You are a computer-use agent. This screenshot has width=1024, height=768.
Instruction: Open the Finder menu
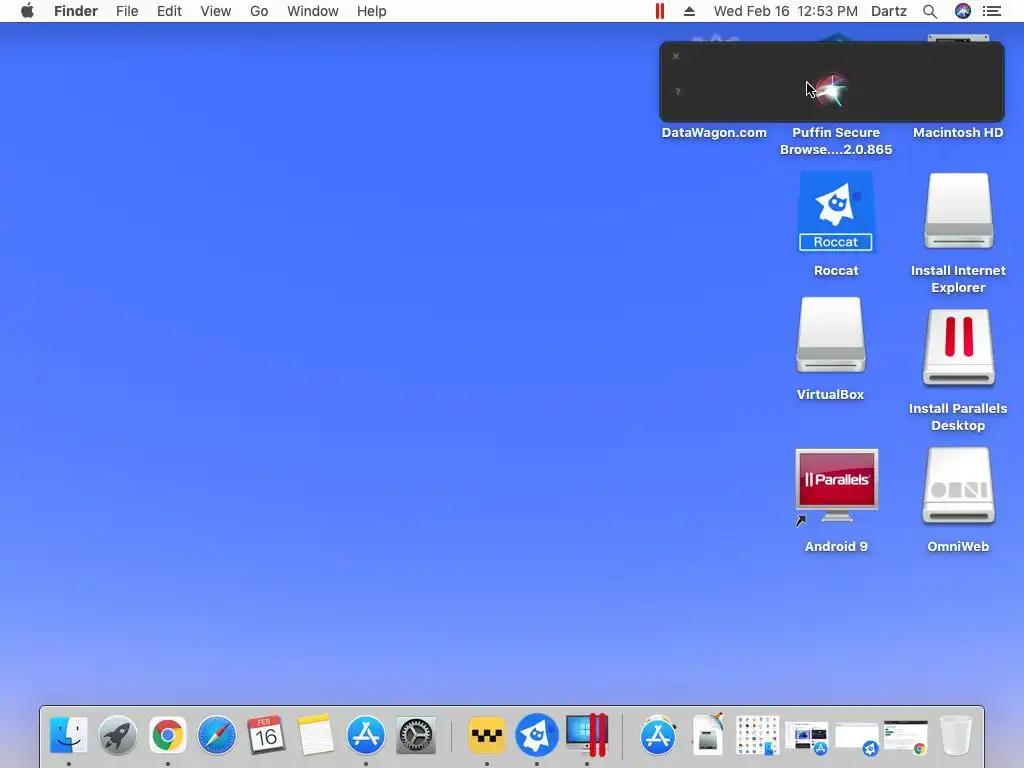pos(76,11)
